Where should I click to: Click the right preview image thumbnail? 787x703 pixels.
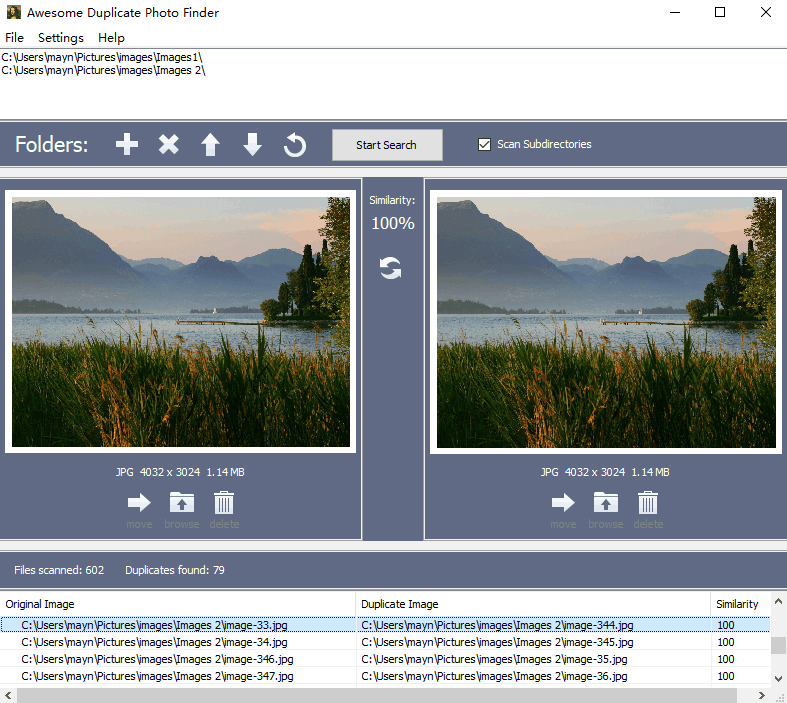tap(606, 322)
